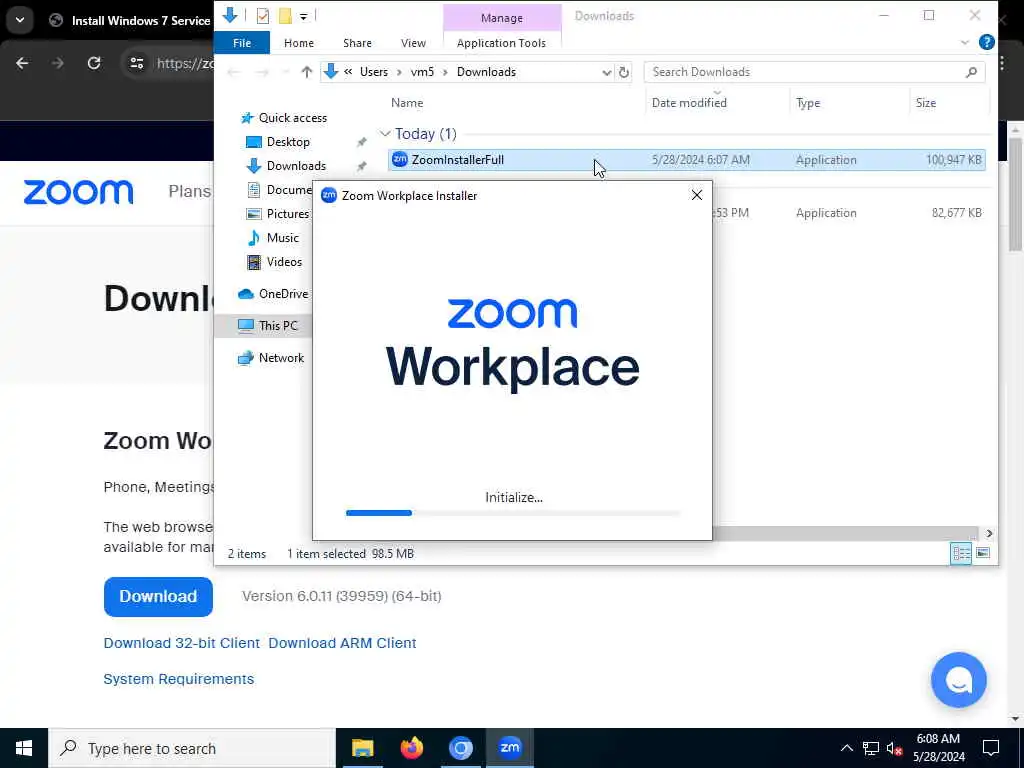Open the System Requirements link
This screenshot has height=768, width=1024.
(x=178, y=679)
